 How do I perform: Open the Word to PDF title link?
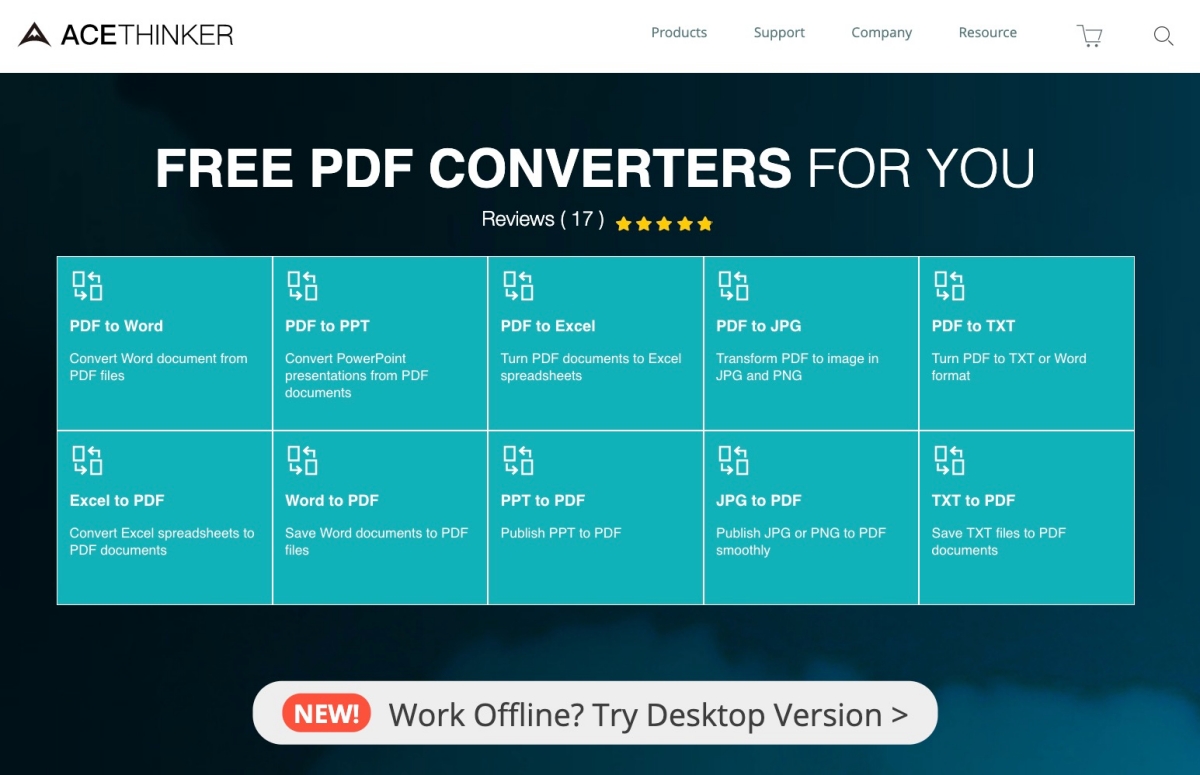pyautogui.click(x=332, y=500)
